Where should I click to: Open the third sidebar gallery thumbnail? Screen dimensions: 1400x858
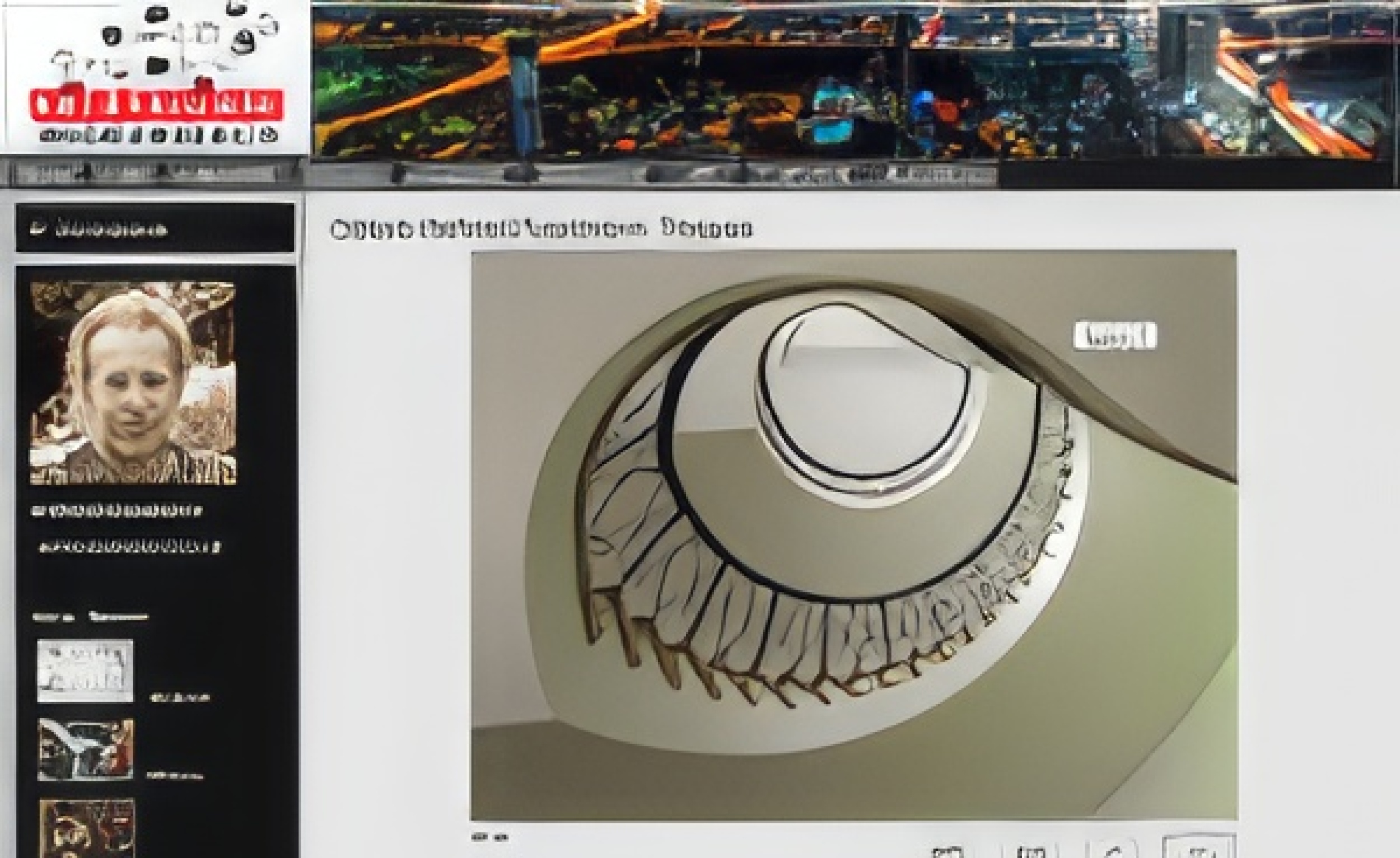click(x=87, y=828)
